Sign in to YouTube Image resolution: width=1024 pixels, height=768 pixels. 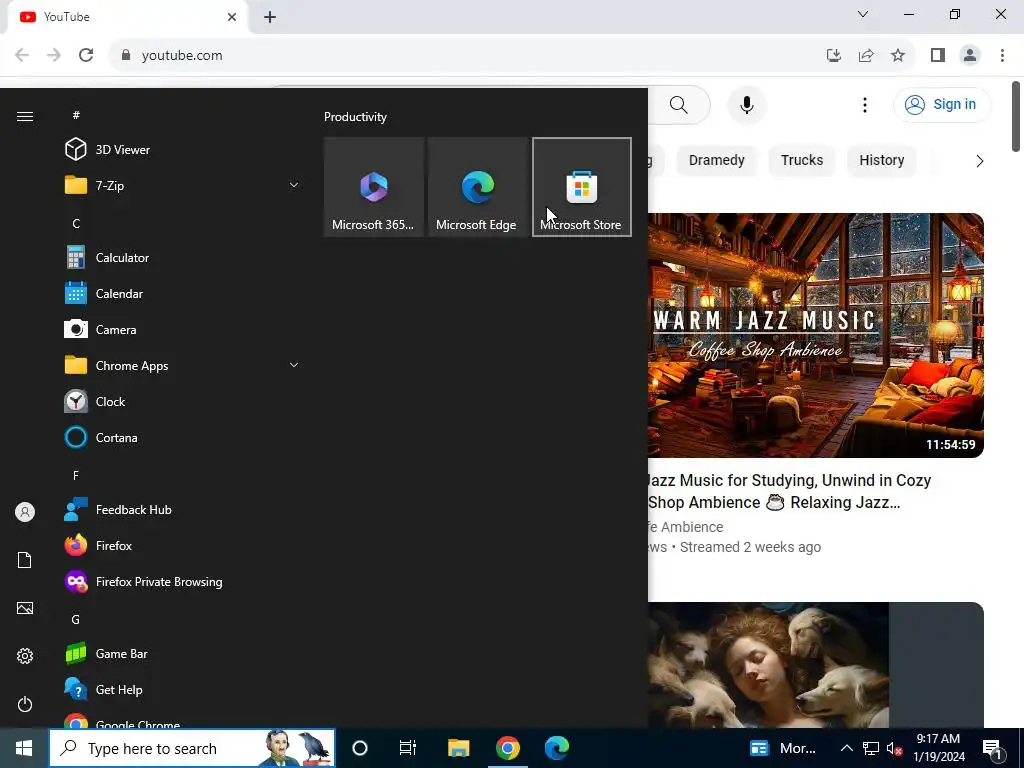[942, 104]
